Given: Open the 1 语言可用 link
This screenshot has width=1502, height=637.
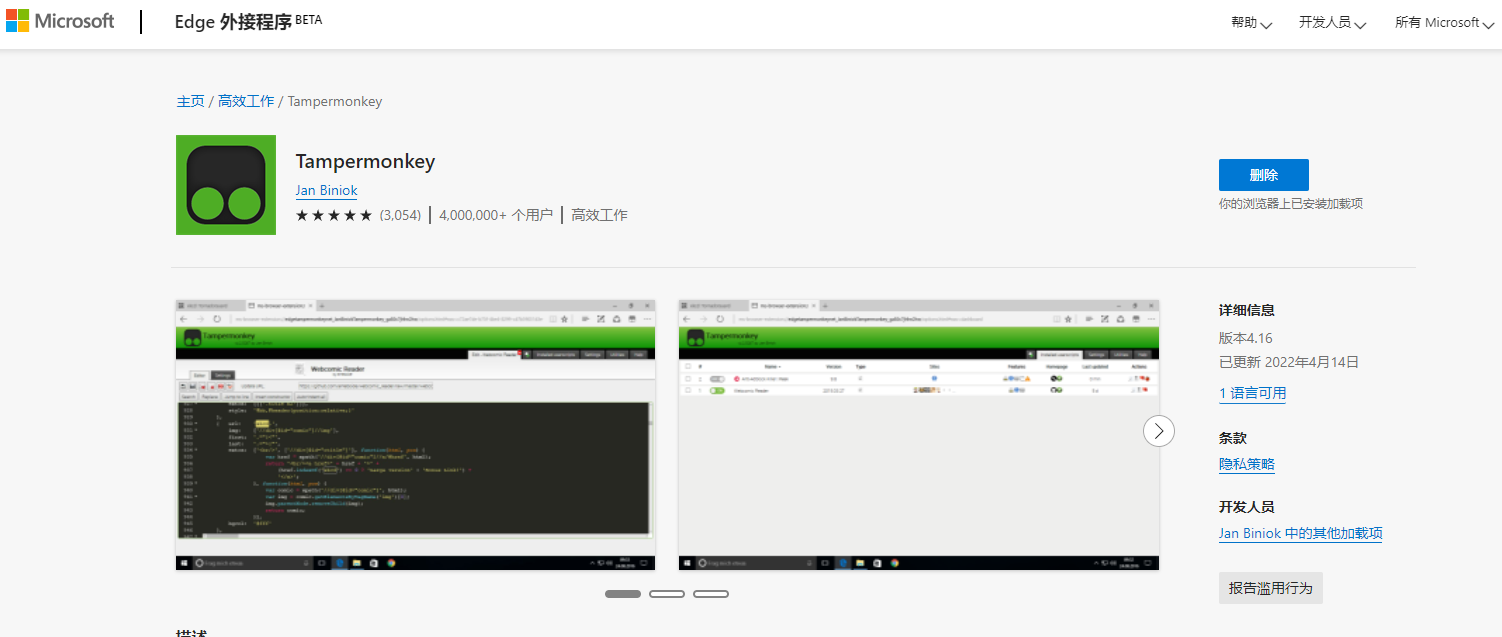Looking at the screenshot, I should [1253, 393].
